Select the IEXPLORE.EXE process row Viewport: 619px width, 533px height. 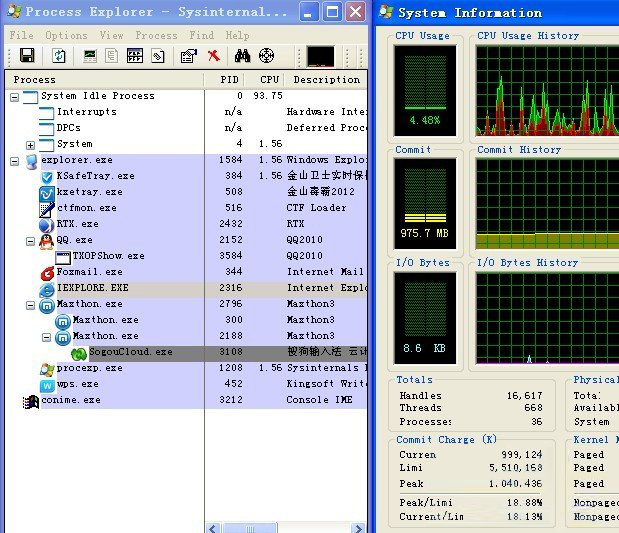[92, 288]
